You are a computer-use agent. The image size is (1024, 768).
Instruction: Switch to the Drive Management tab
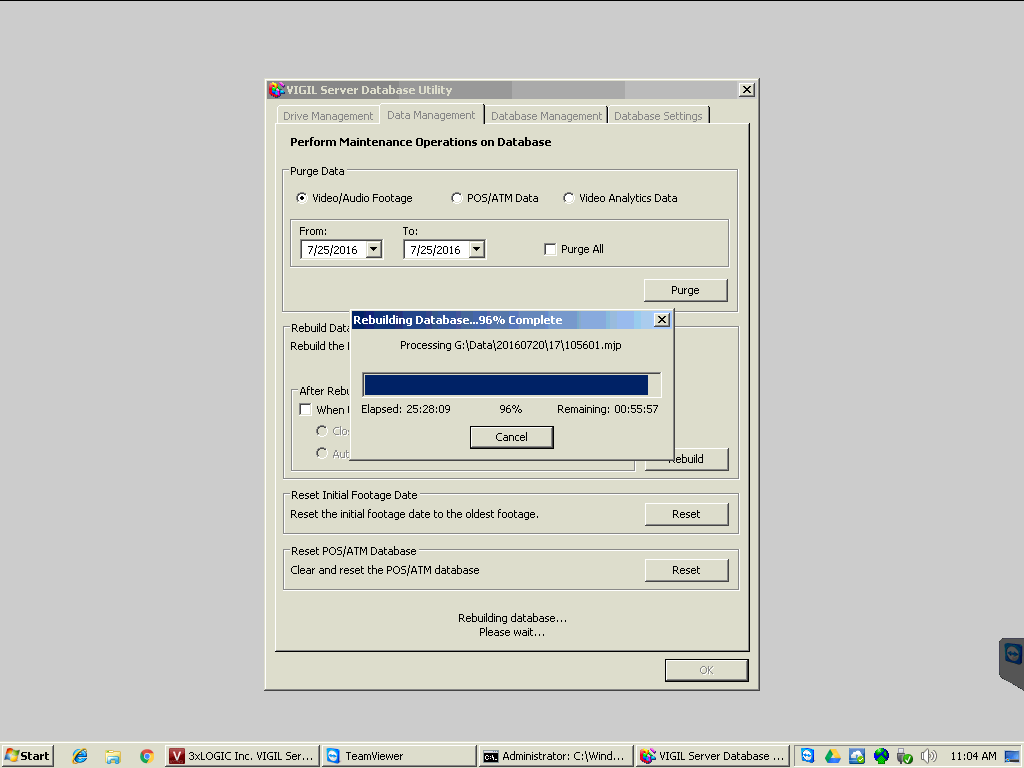click(328, 116)
